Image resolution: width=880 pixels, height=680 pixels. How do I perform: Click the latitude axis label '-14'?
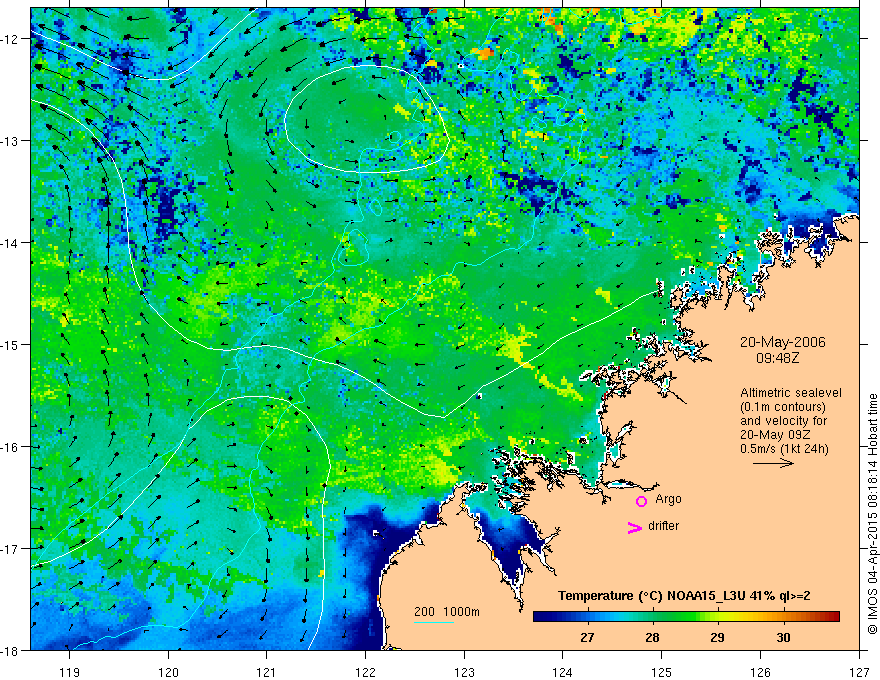[x=11, y=243]
